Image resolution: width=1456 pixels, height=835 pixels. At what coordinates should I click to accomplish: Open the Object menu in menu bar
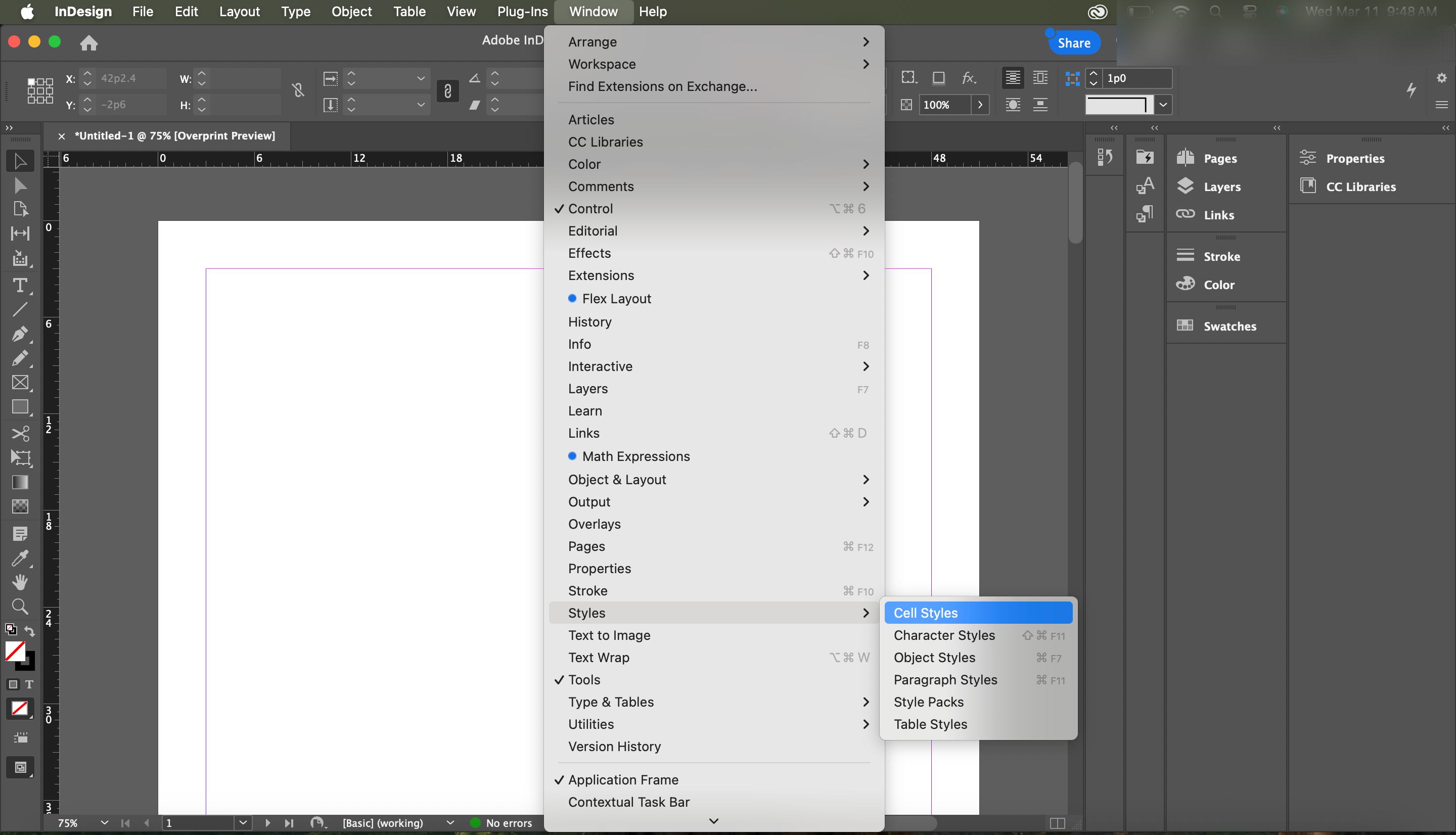tap(351, 12)
